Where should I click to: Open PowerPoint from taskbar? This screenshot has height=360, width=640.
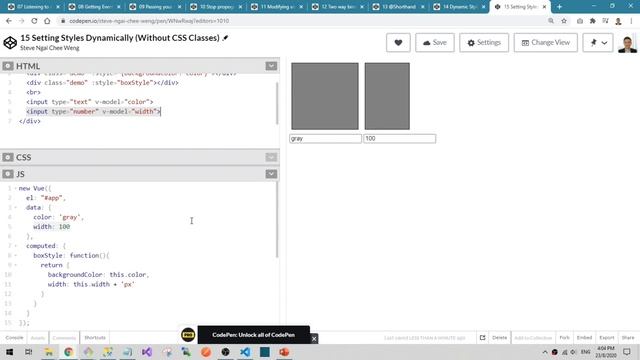click(284, 352)
